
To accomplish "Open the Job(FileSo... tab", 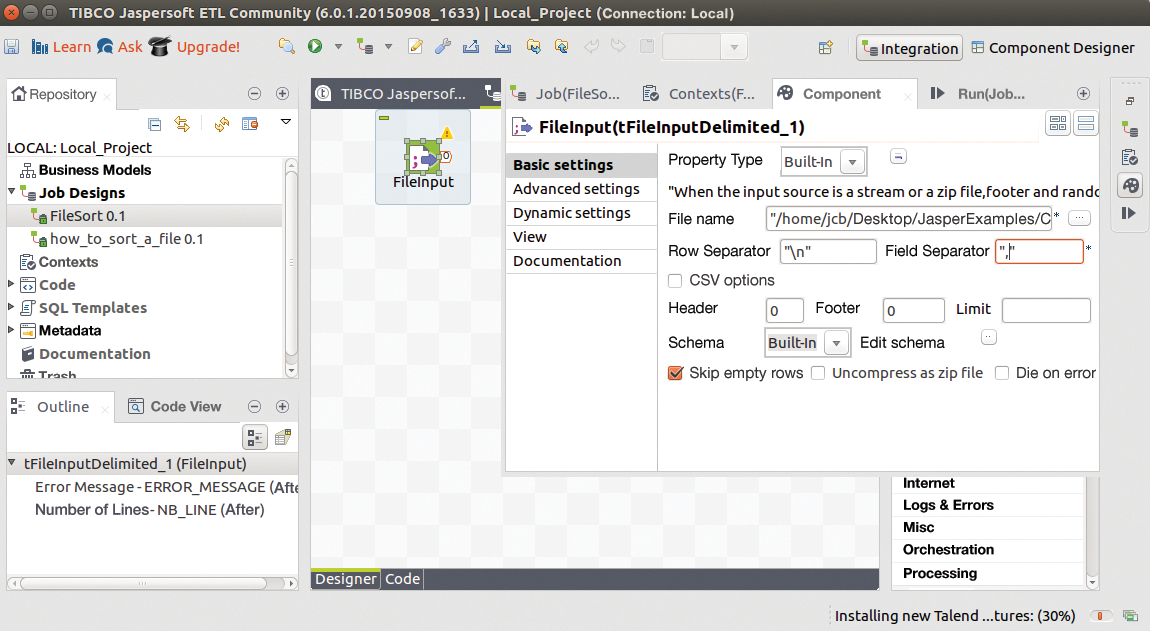I will click(567, 94).
